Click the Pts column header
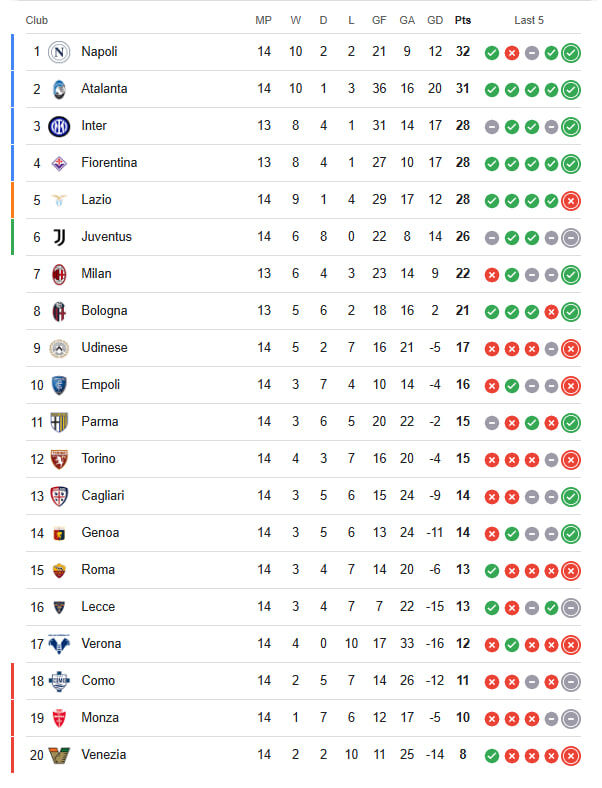This screenshot has width=602, height=788. pos(463,20)
